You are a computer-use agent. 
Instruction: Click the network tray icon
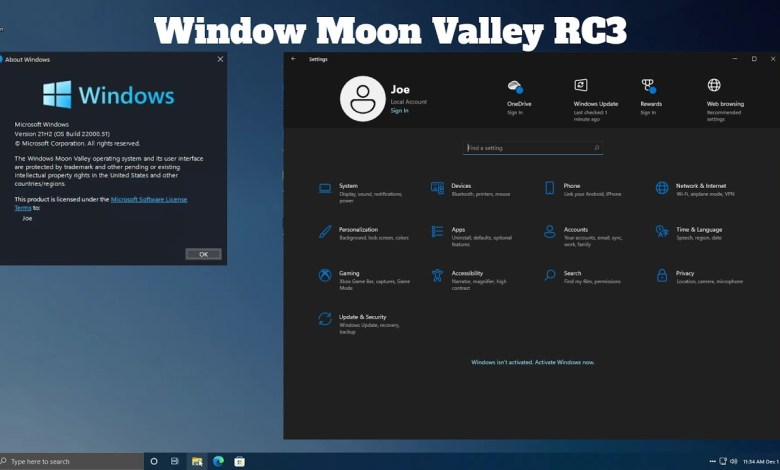pos(723,462)
